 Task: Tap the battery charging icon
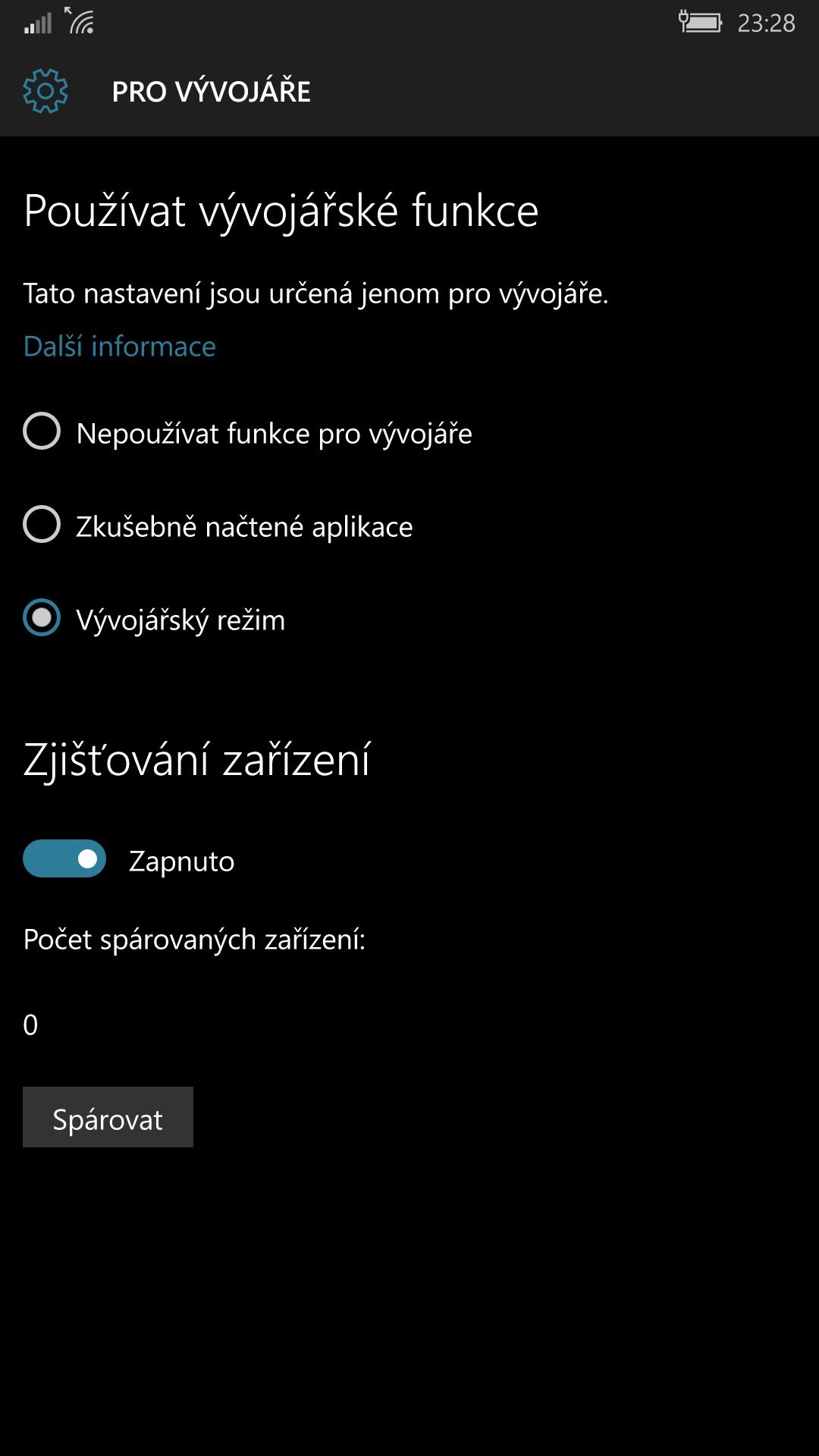tap(700, 22)
